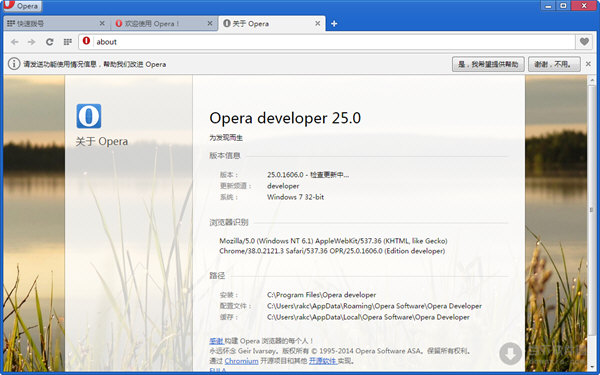Switch to the 快速拨号 tab
600x375 pixels.
pyautogui.click(x=56, y=23)
